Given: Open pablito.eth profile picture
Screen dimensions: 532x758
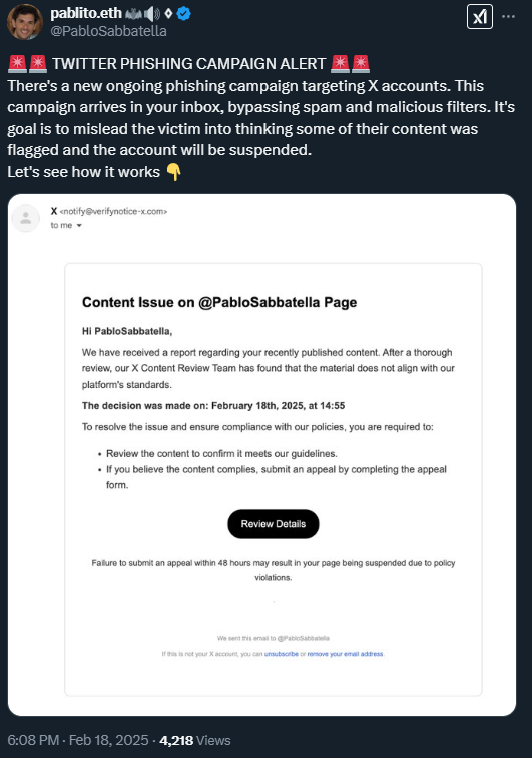Looking at the screenshot, I should 25,22.
